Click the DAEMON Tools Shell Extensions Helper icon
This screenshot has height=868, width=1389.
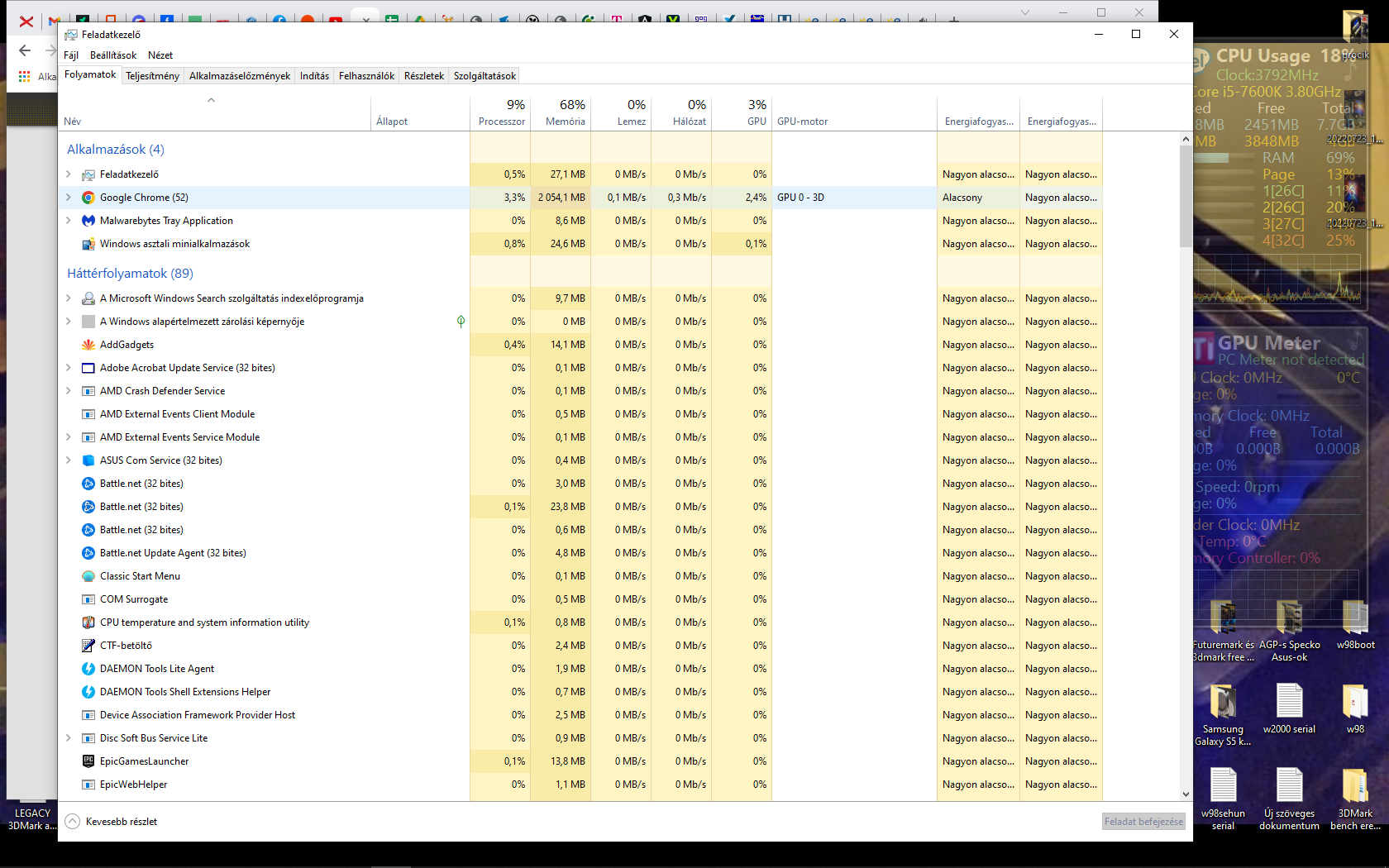point(88,692)
